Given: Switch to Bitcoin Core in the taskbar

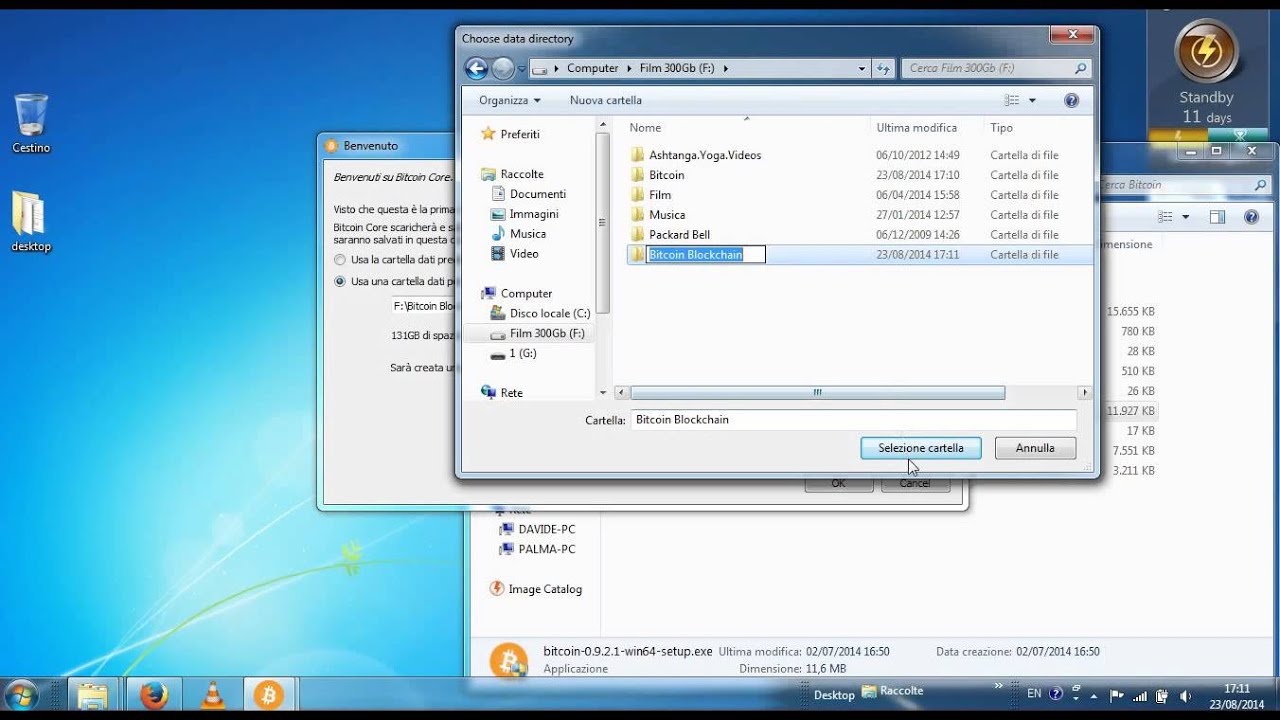Looking at the screenshot, I should coord(268,695).
